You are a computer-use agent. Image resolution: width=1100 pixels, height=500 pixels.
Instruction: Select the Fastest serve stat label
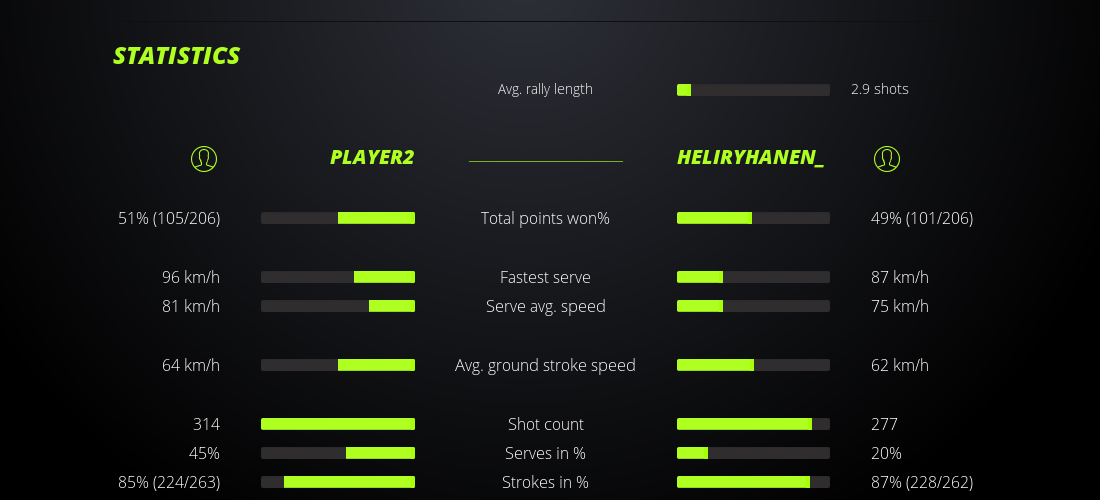pyautogui.click(x=545, y=277)
